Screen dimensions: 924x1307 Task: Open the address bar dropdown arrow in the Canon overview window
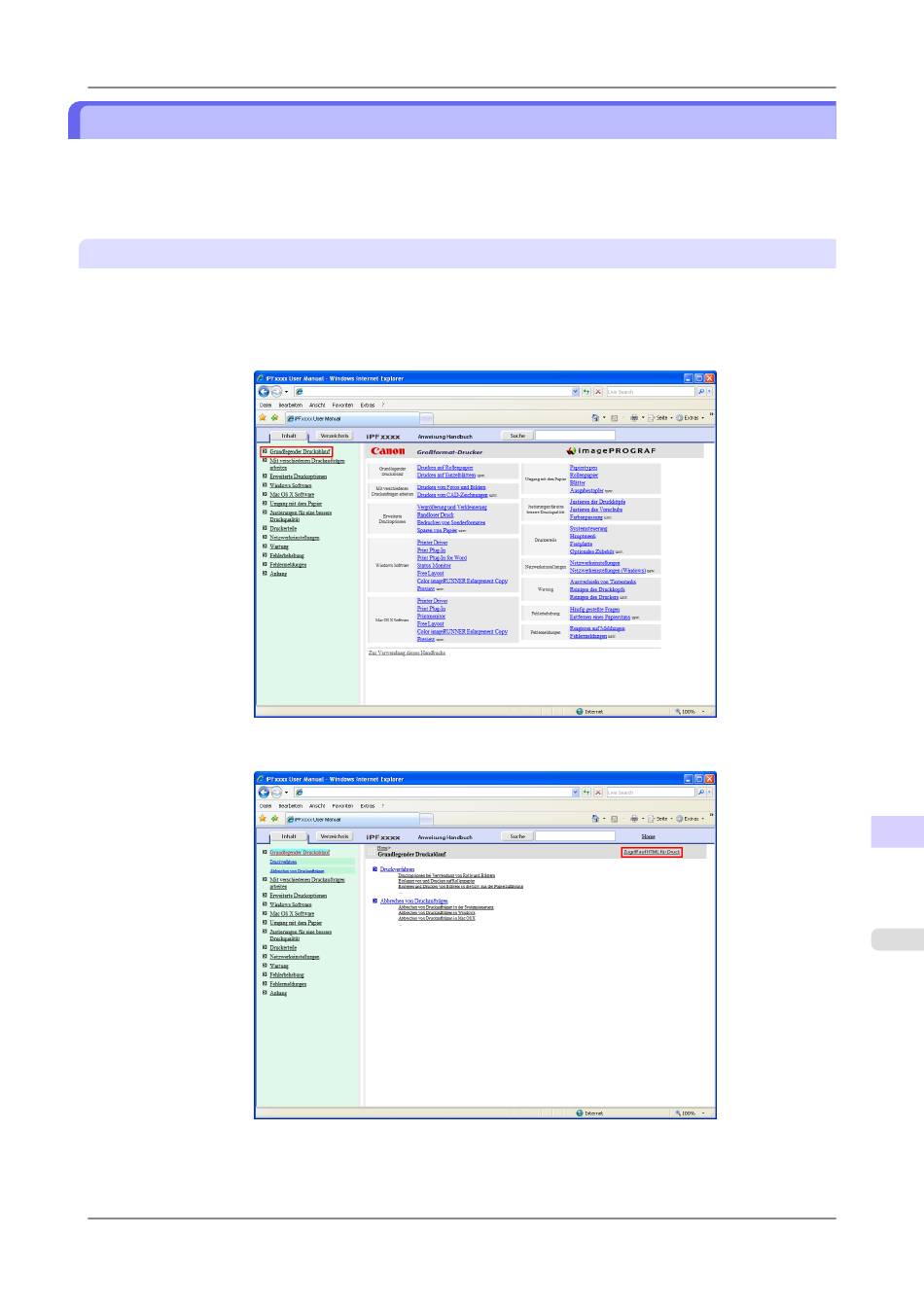tap(576, 392)
